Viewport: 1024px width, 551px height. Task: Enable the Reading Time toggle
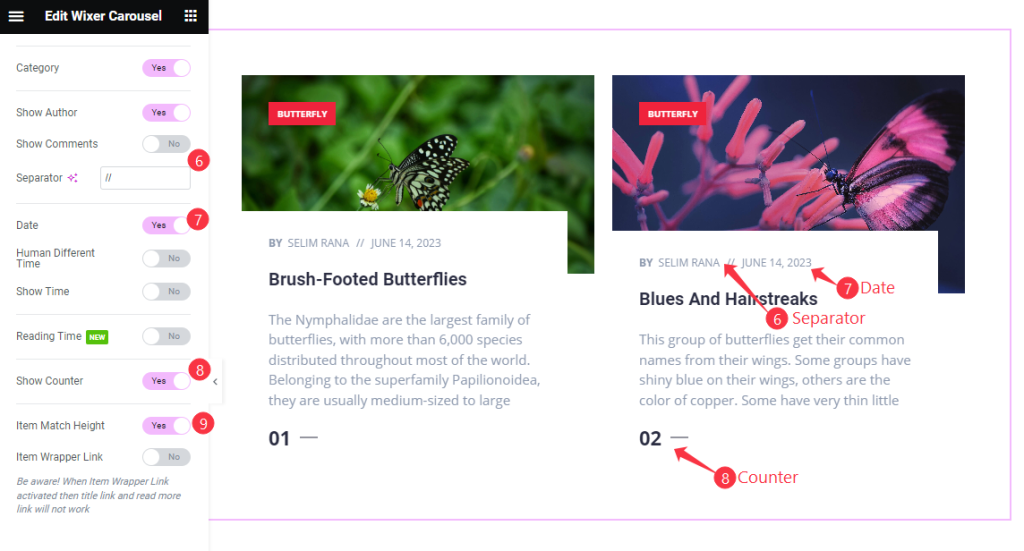pos(167,336)
